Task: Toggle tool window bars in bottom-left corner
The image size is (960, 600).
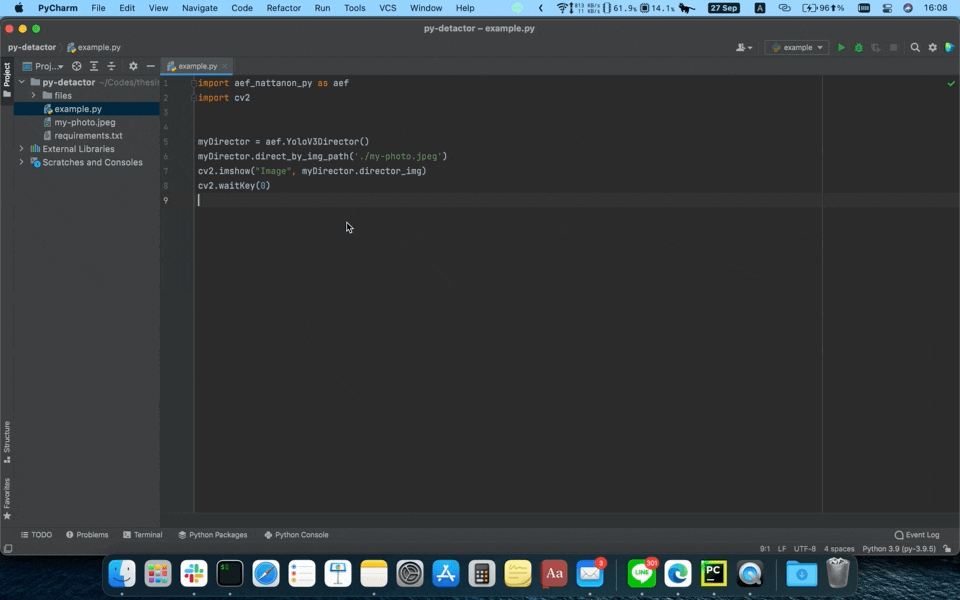Action: [x=8, y=549]
